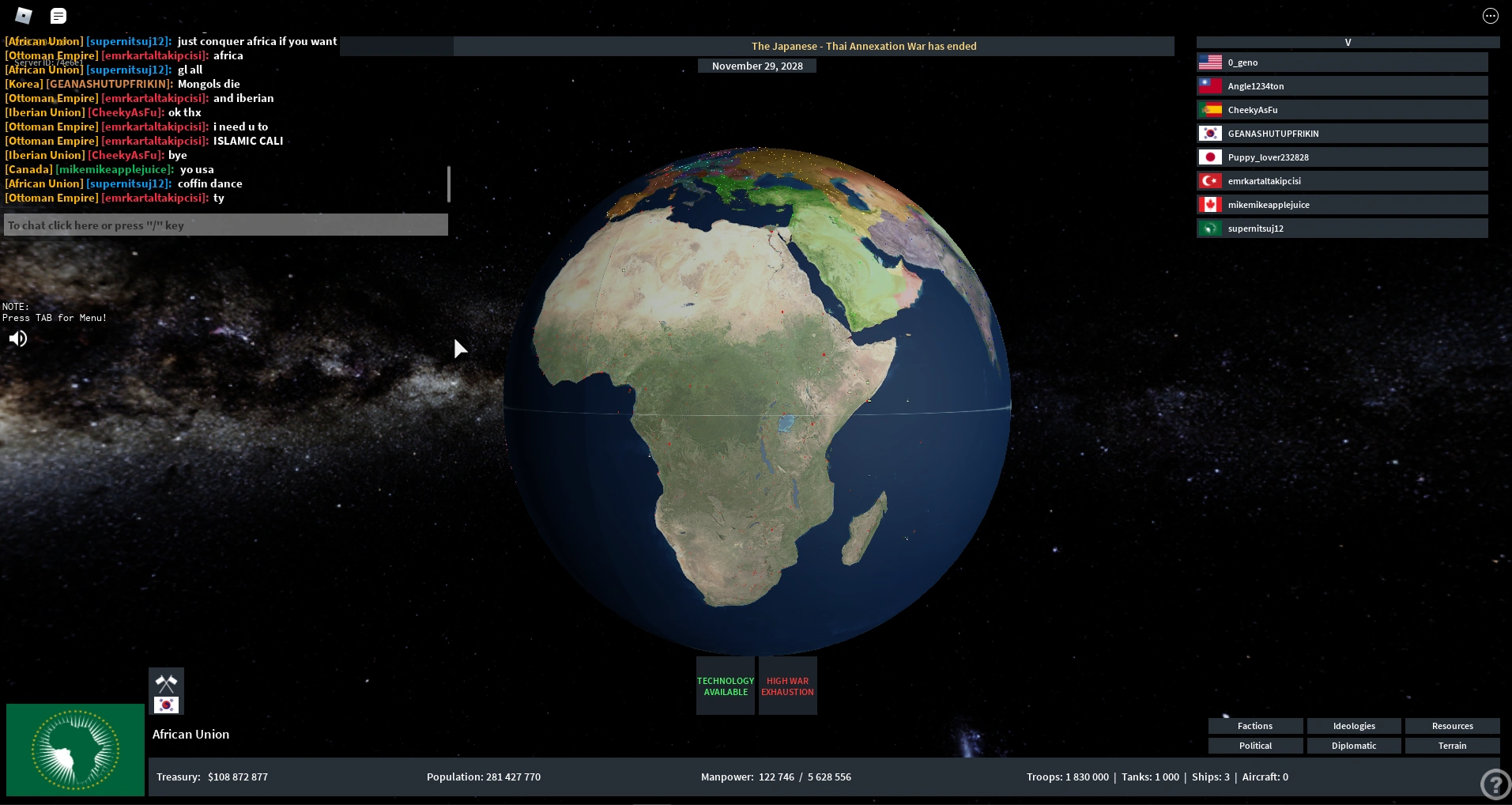The image size is (1512, 805).
Task: Click the Turkey flag beside emrkartaltakipcisi
Action: click(1210, 180)
